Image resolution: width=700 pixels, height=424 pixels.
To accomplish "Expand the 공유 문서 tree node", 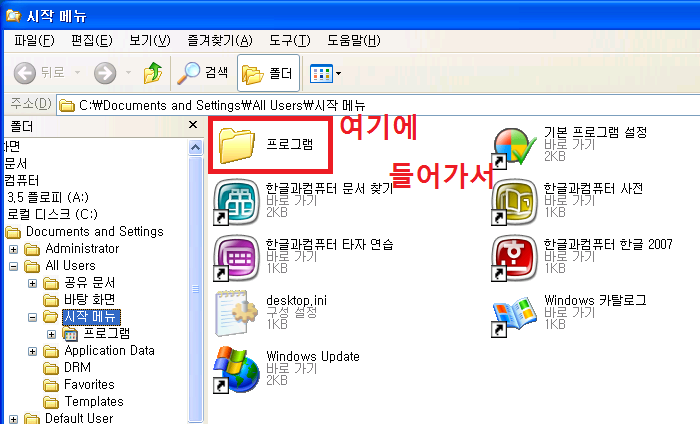I will [x=32, y=283].
